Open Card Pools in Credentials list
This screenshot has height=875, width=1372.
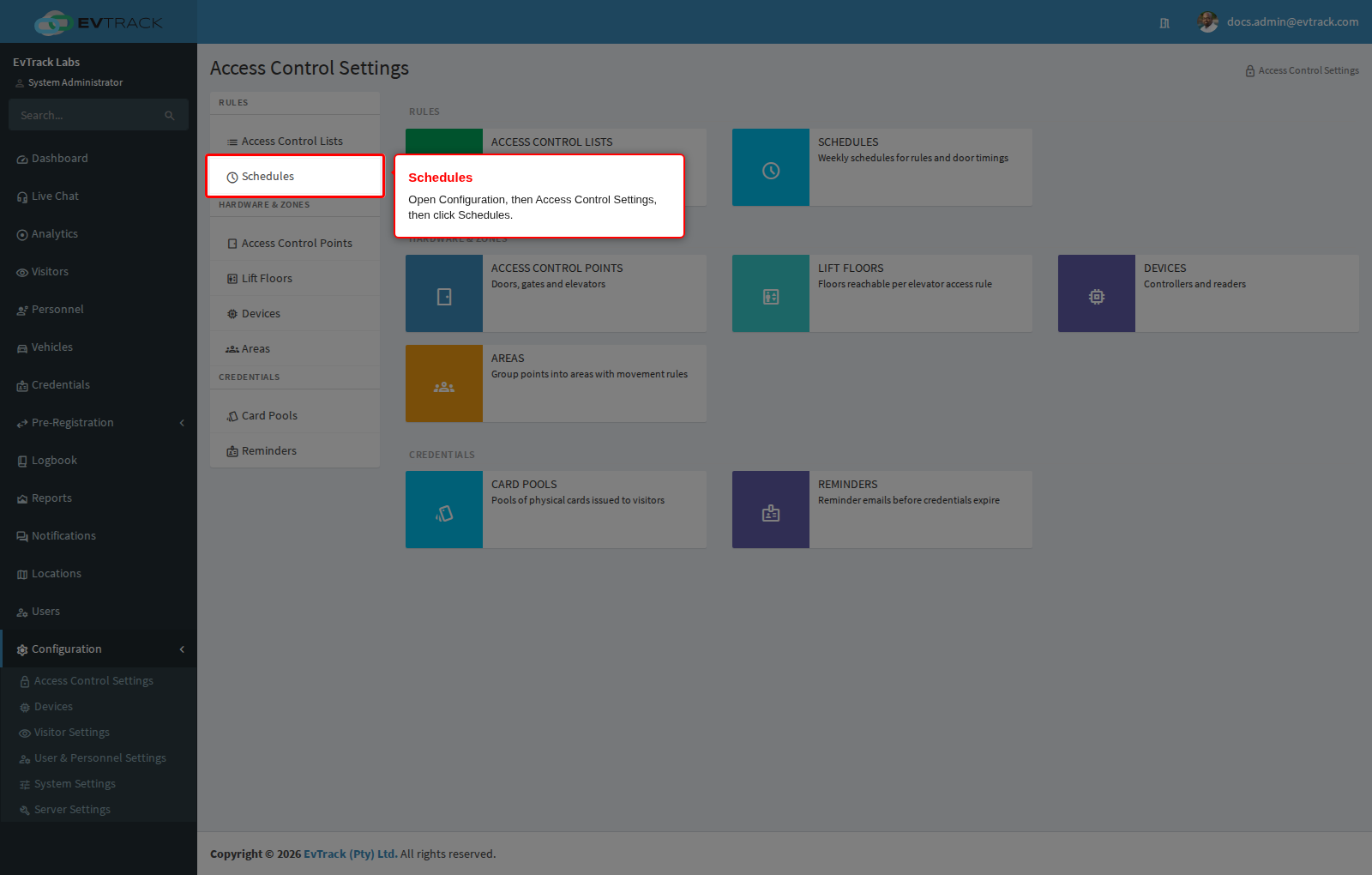(295, 416)
